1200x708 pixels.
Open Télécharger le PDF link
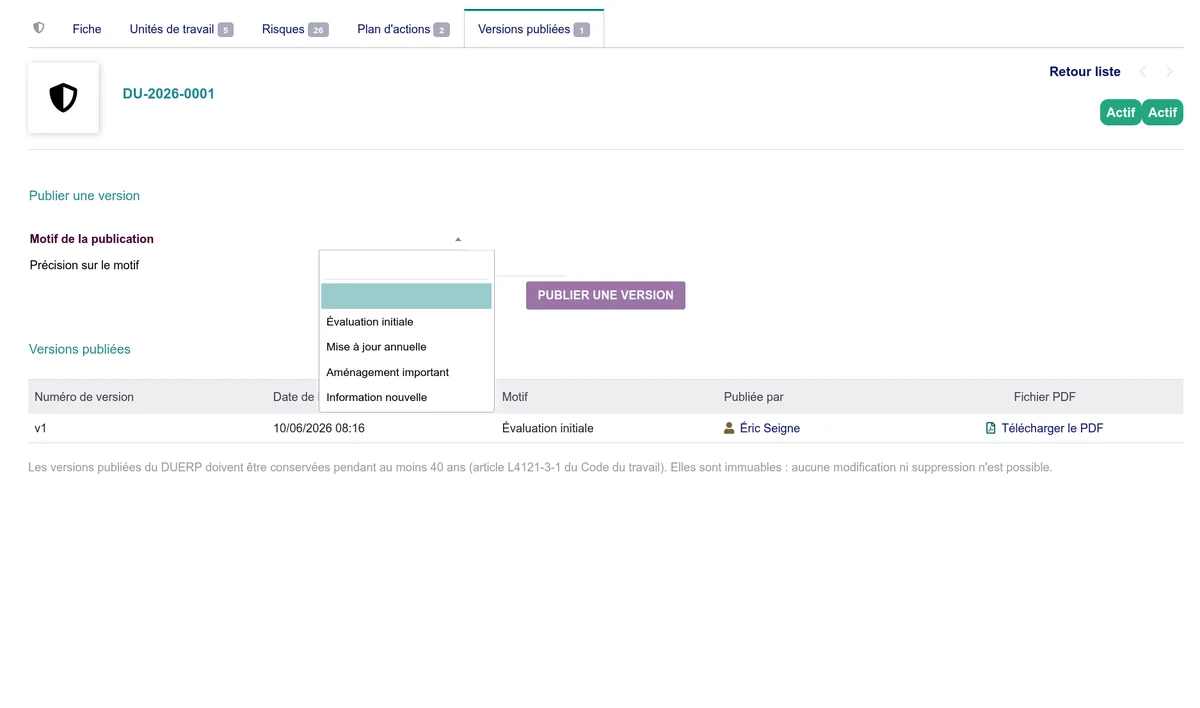tap(1052, 428)
